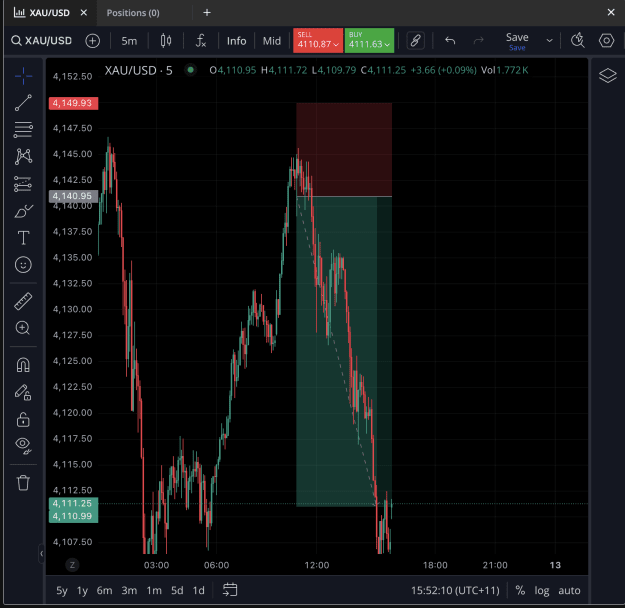Change the 5m timeframe interval

pyautogui.click(x=129, y=41)
